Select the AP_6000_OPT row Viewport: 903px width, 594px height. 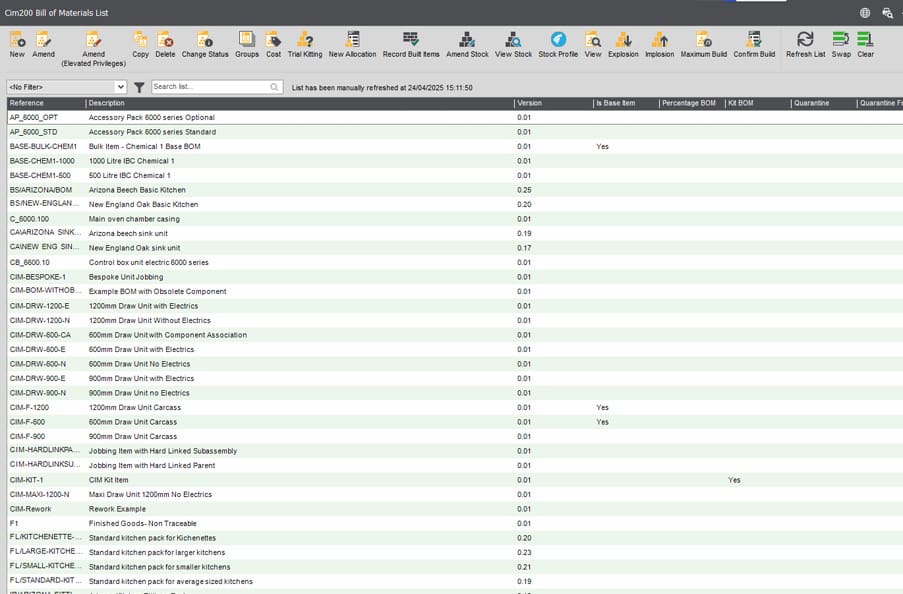455,118
